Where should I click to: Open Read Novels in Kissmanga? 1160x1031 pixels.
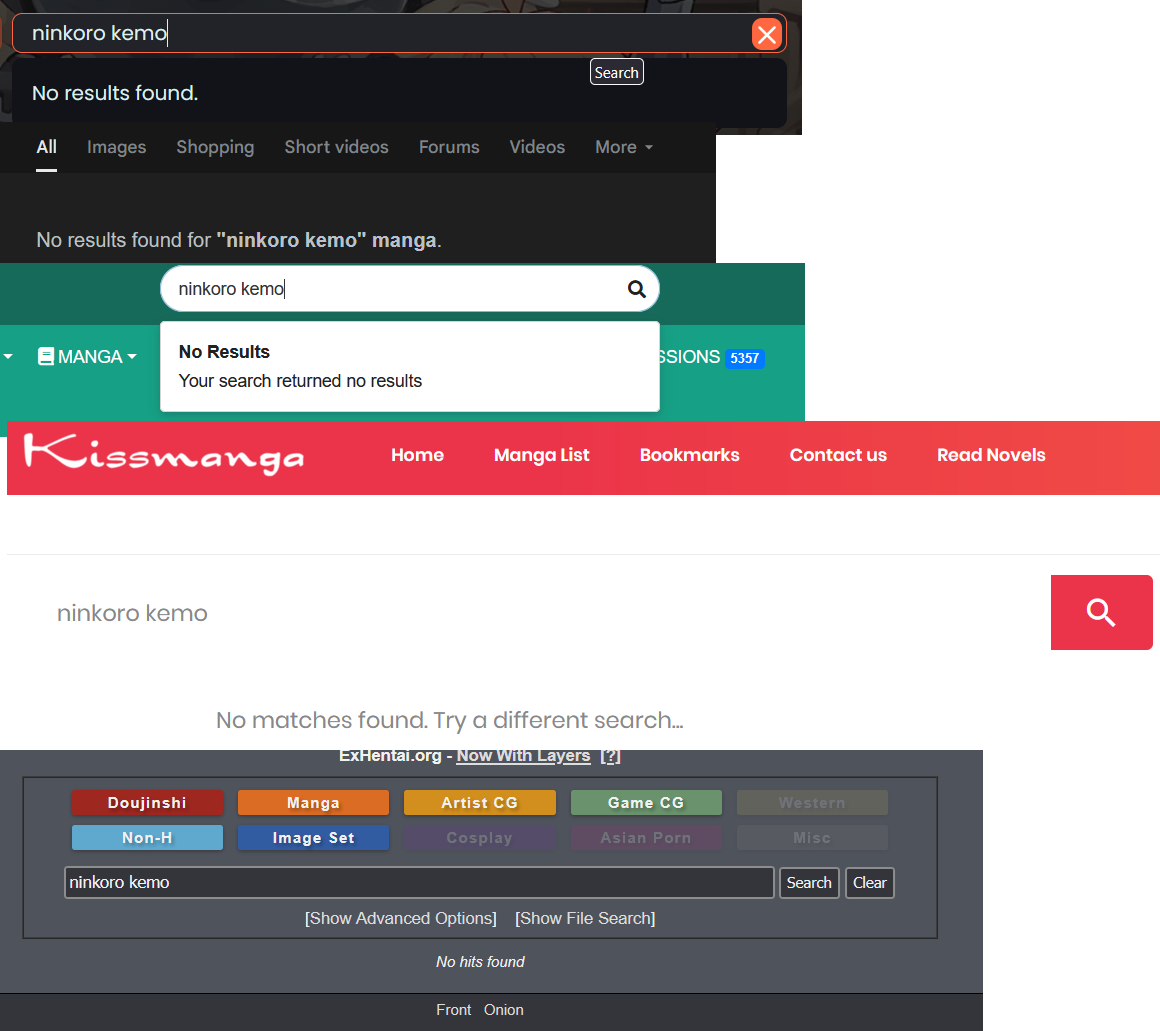(991, 455)
